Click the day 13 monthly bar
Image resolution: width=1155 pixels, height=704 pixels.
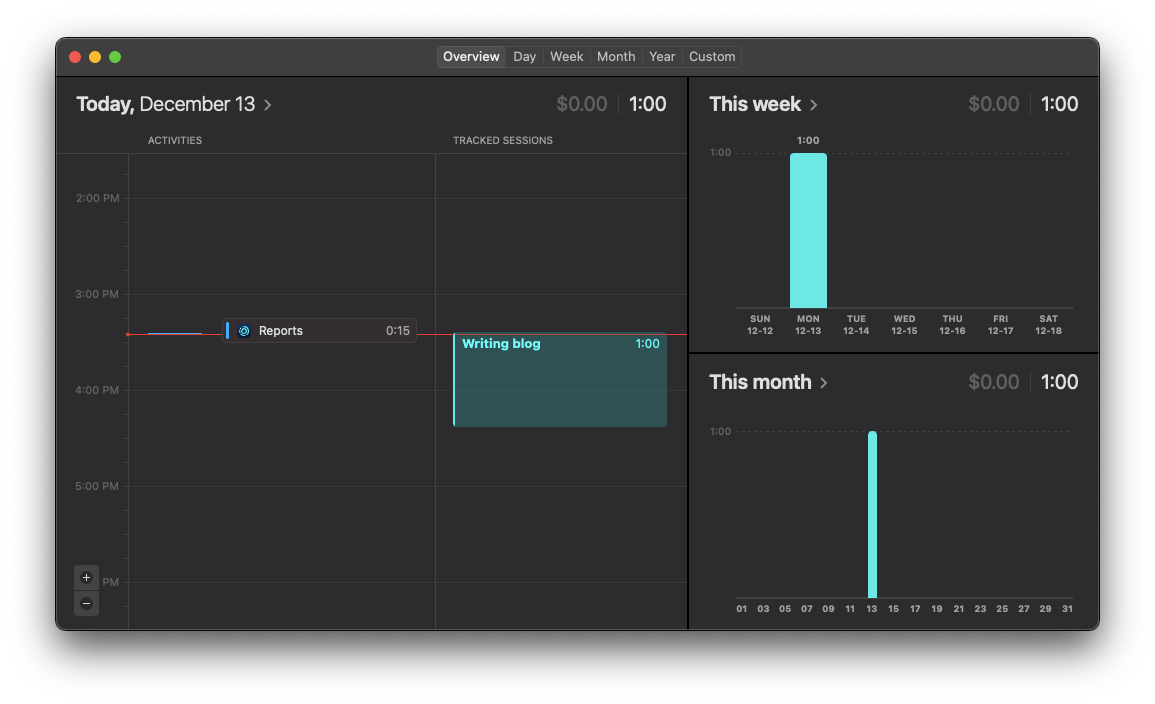tap(872, 515)
